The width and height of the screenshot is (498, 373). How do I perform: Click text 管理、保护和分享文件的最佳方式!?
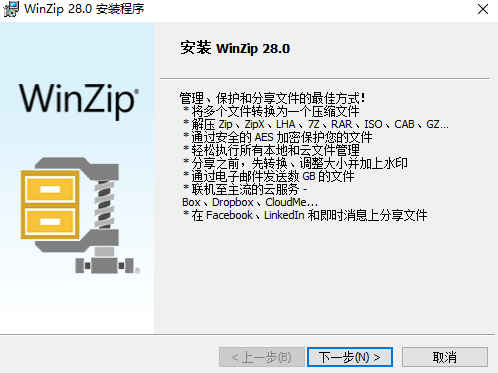tap(272, 98)
